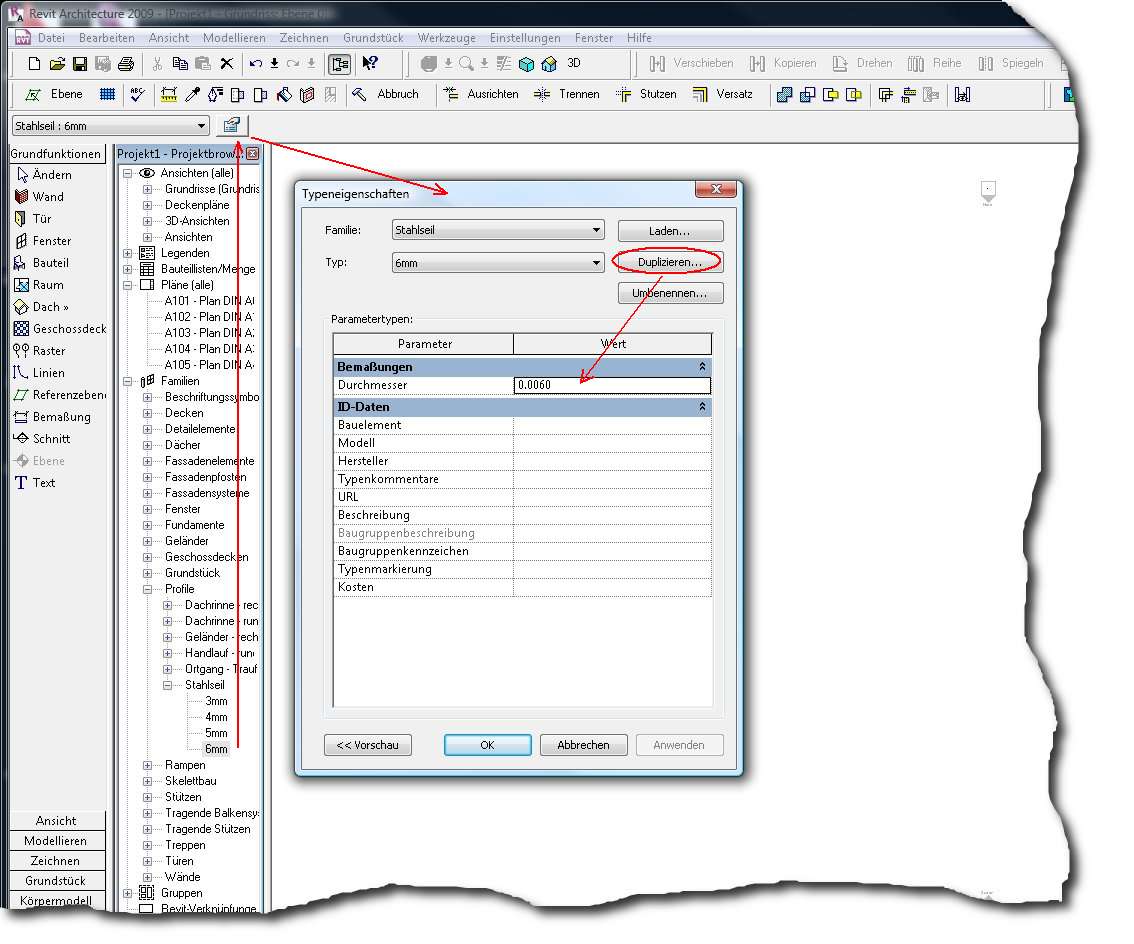Image resolution: width=1134 pixels, height=944 pixels.
Task: Collapse the ID-Daten parameter group
Action: pos(702,407)
